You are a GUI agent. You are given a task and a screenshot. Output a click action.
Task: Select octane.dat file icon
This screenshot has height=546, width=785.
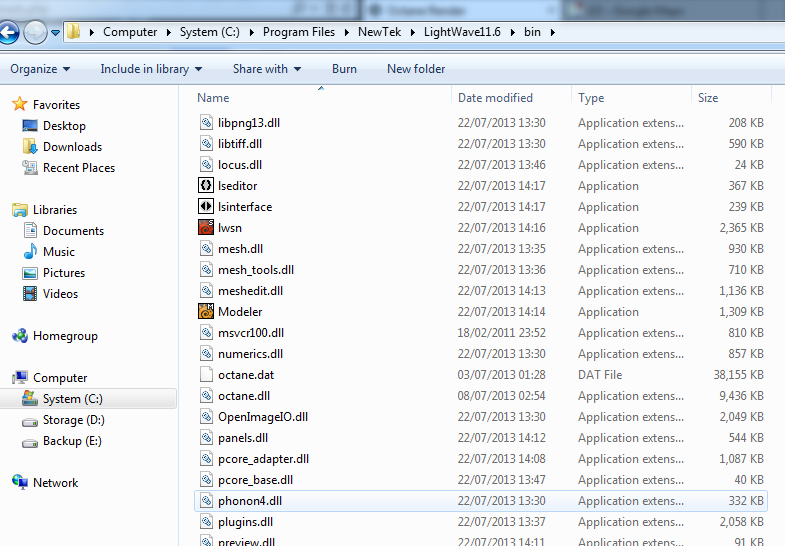(x=206, y=374)
